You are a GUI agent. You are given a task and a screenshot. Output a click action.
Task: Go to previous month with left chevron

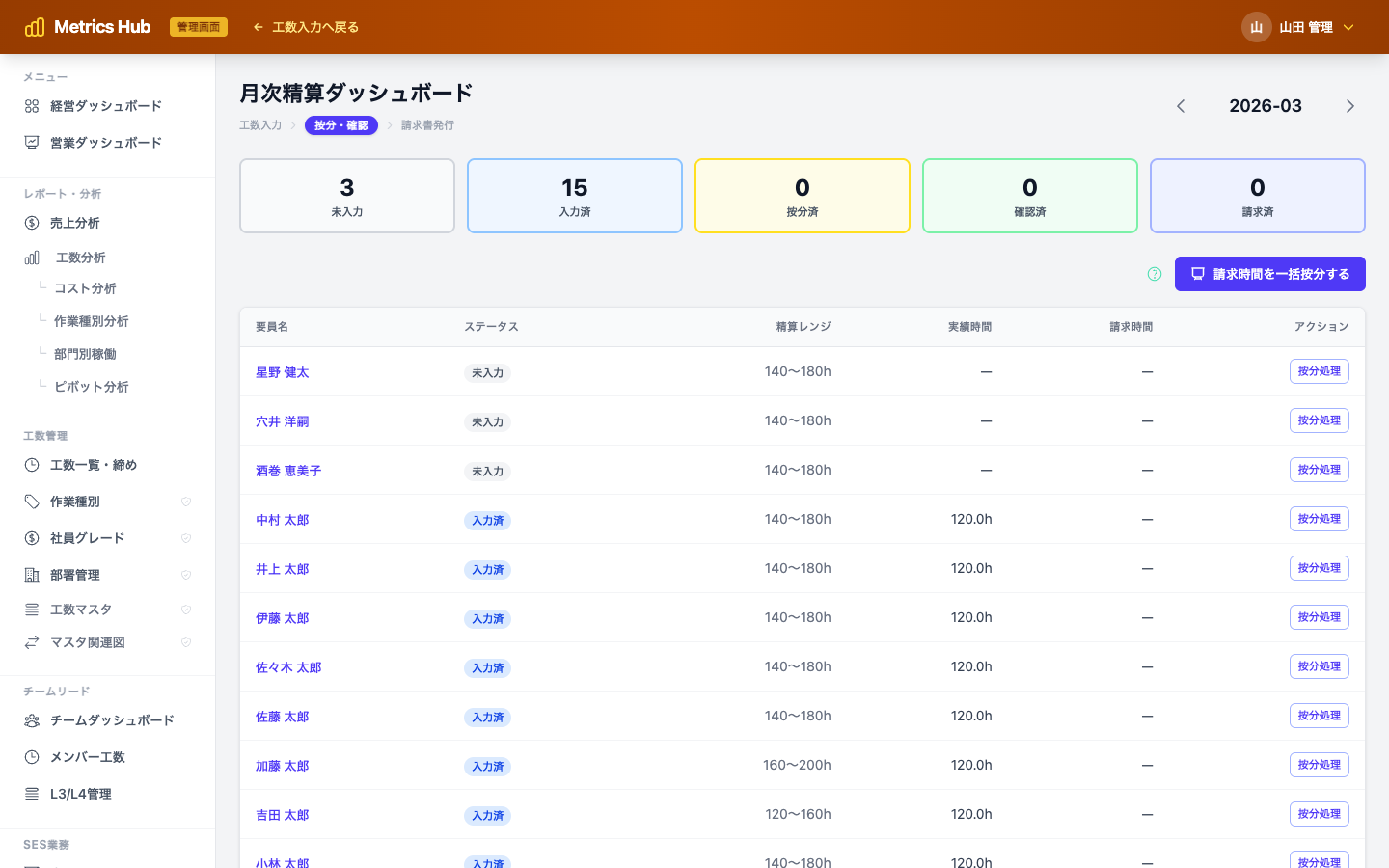tap(1181, 106)
